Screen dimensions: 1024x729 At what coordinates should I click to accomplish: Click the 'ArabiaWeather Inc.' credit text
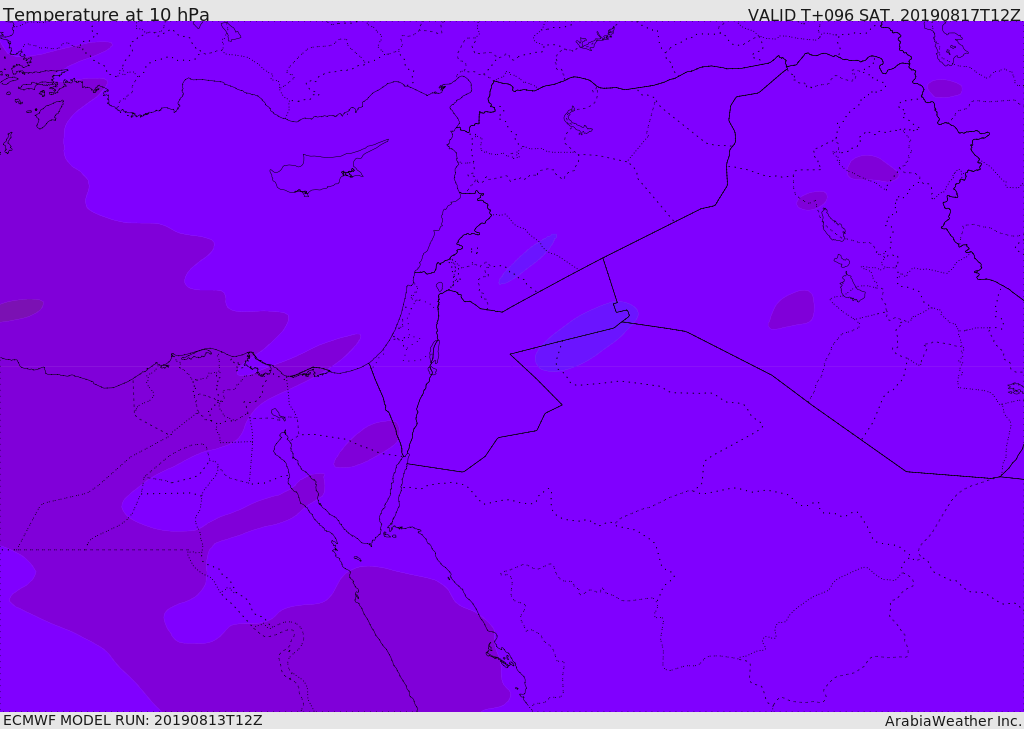pyautogui.click(x=953, y=721)
